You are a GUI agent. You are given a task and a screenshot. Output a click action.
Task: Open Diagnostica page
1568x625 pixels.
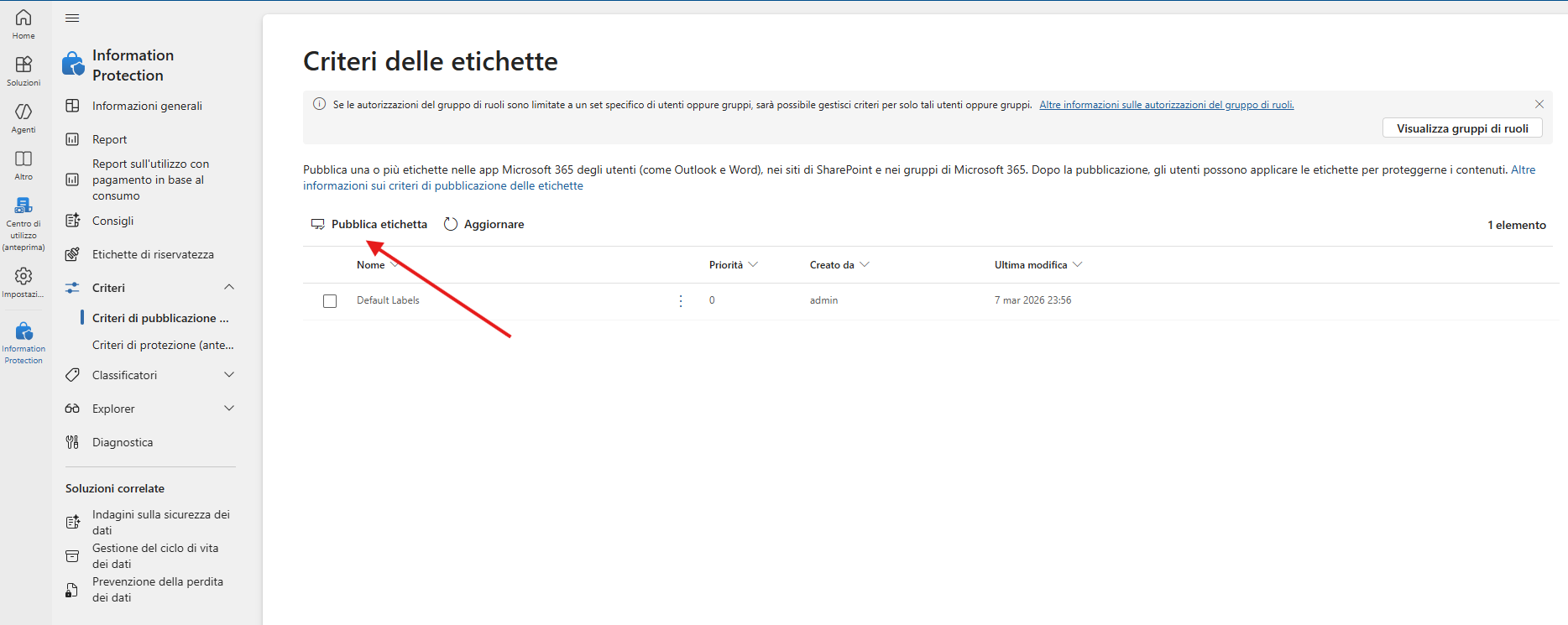pyautogui.click(x=123, y=442)
